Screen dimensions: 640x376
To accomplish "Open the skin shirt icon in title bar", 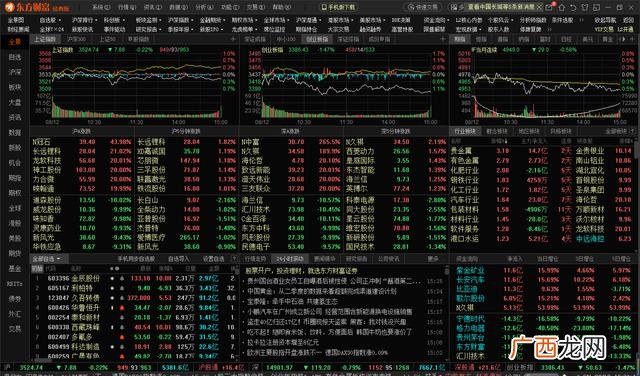I will point(586,7).
